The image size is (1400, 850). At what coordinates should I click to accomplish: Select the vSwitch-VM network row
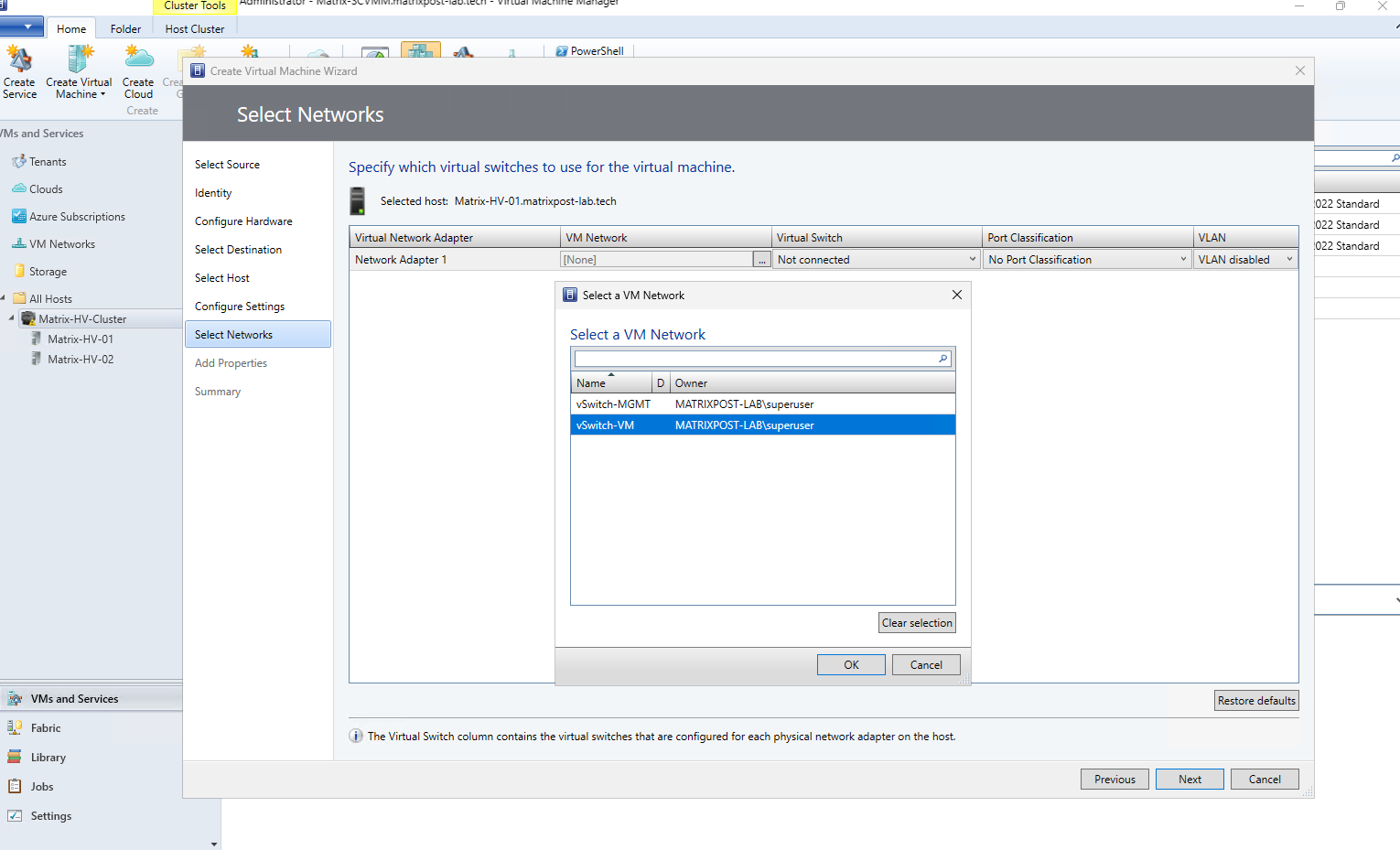pyautogui.click(x=763, y=425)
